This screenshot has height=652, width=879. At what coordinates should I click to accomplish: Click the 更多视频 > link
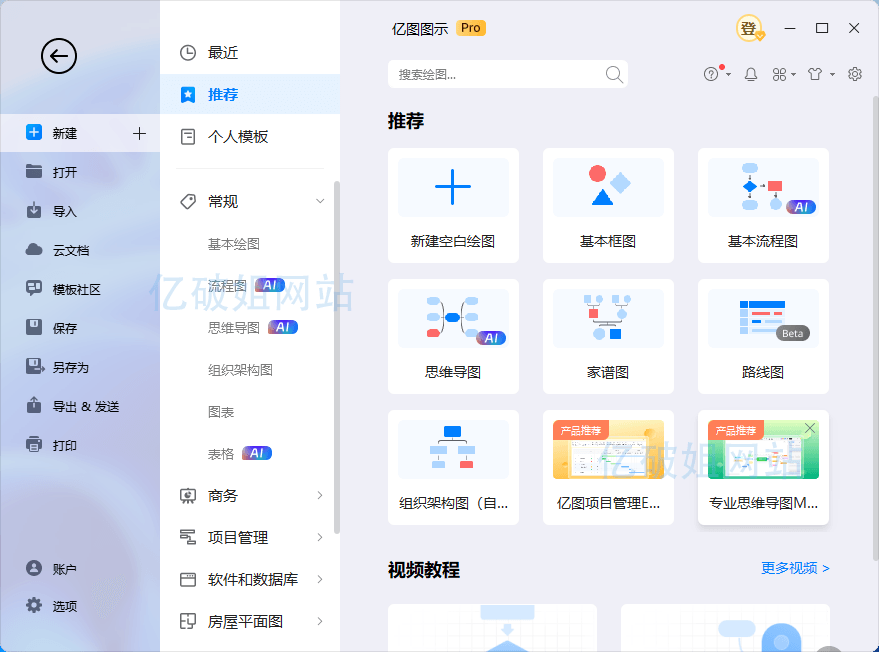tap(795, 568)
